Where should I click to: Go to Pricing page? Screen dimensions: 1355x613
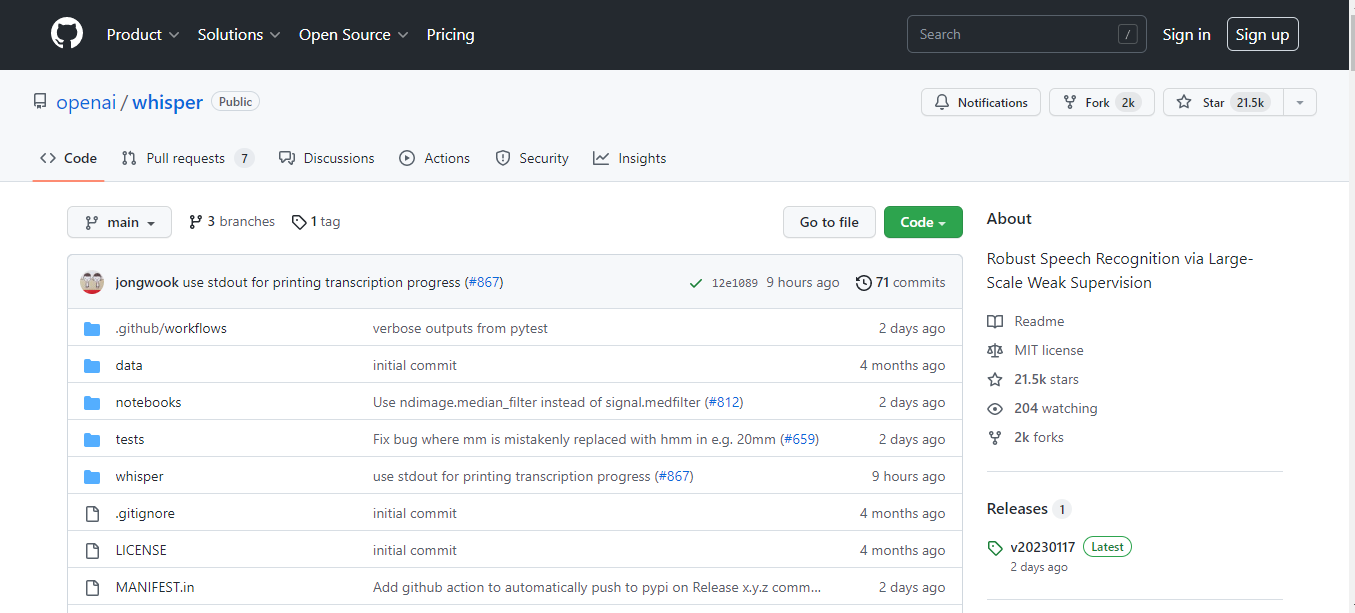(450, 34)
